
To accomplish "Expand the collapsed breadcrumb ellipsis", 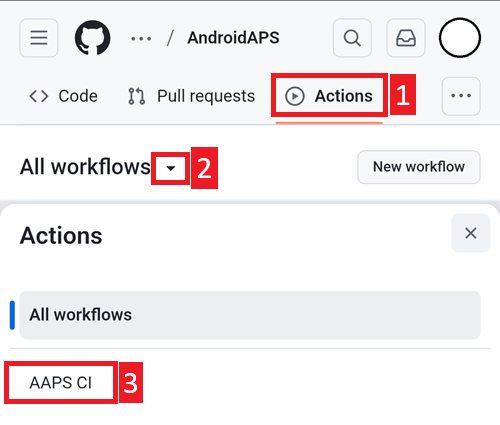I will [x=141, y=39].
